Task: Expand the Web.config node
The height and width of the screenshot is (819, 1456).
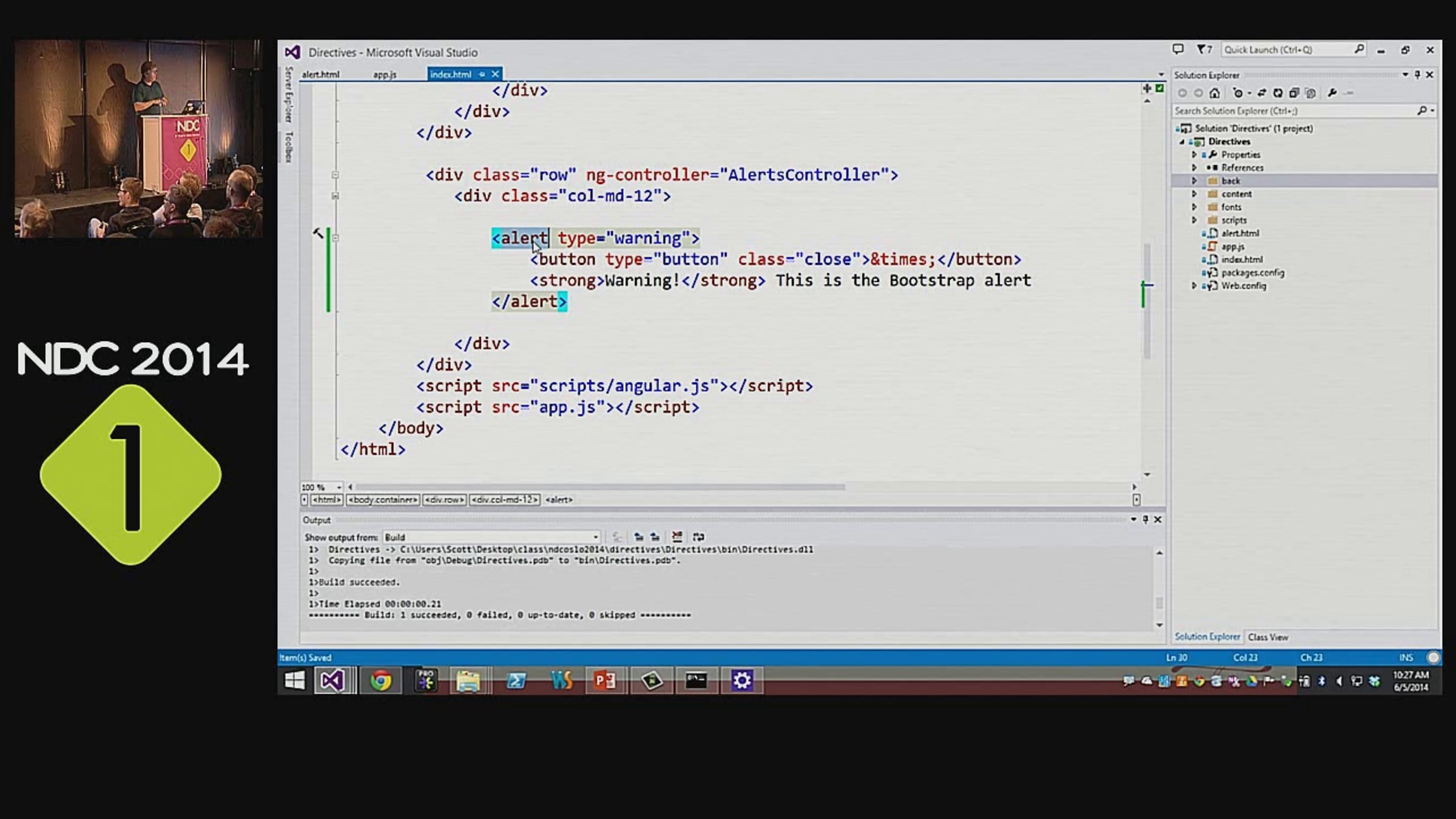Action: point(1194,286)
